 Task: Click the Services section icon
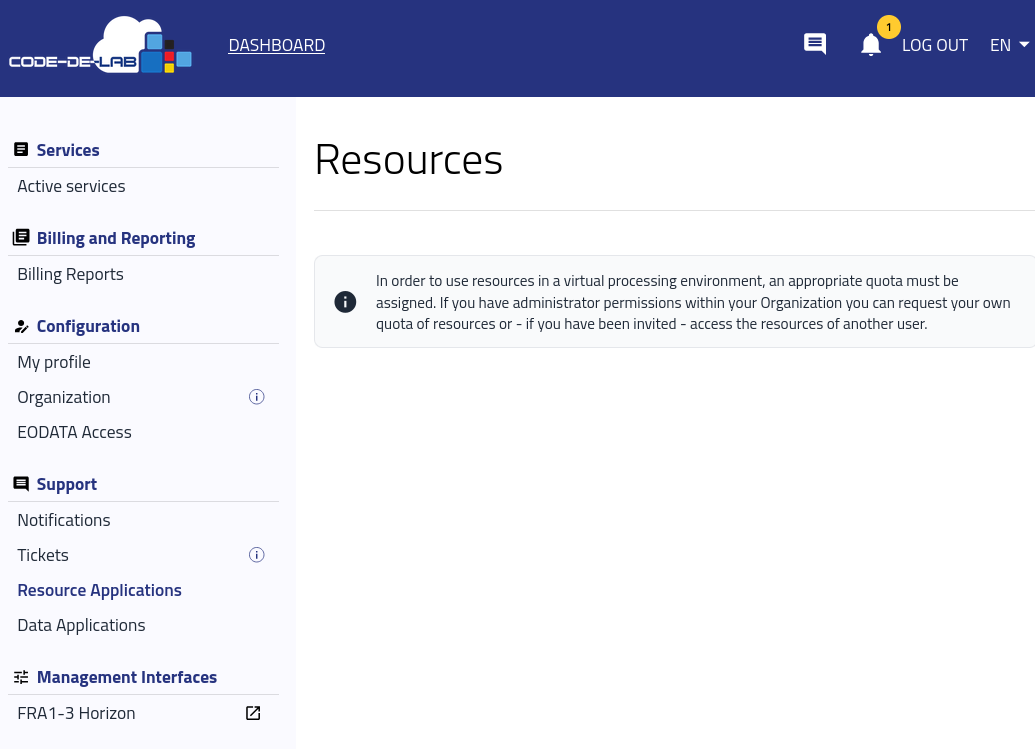pos(21,150)
